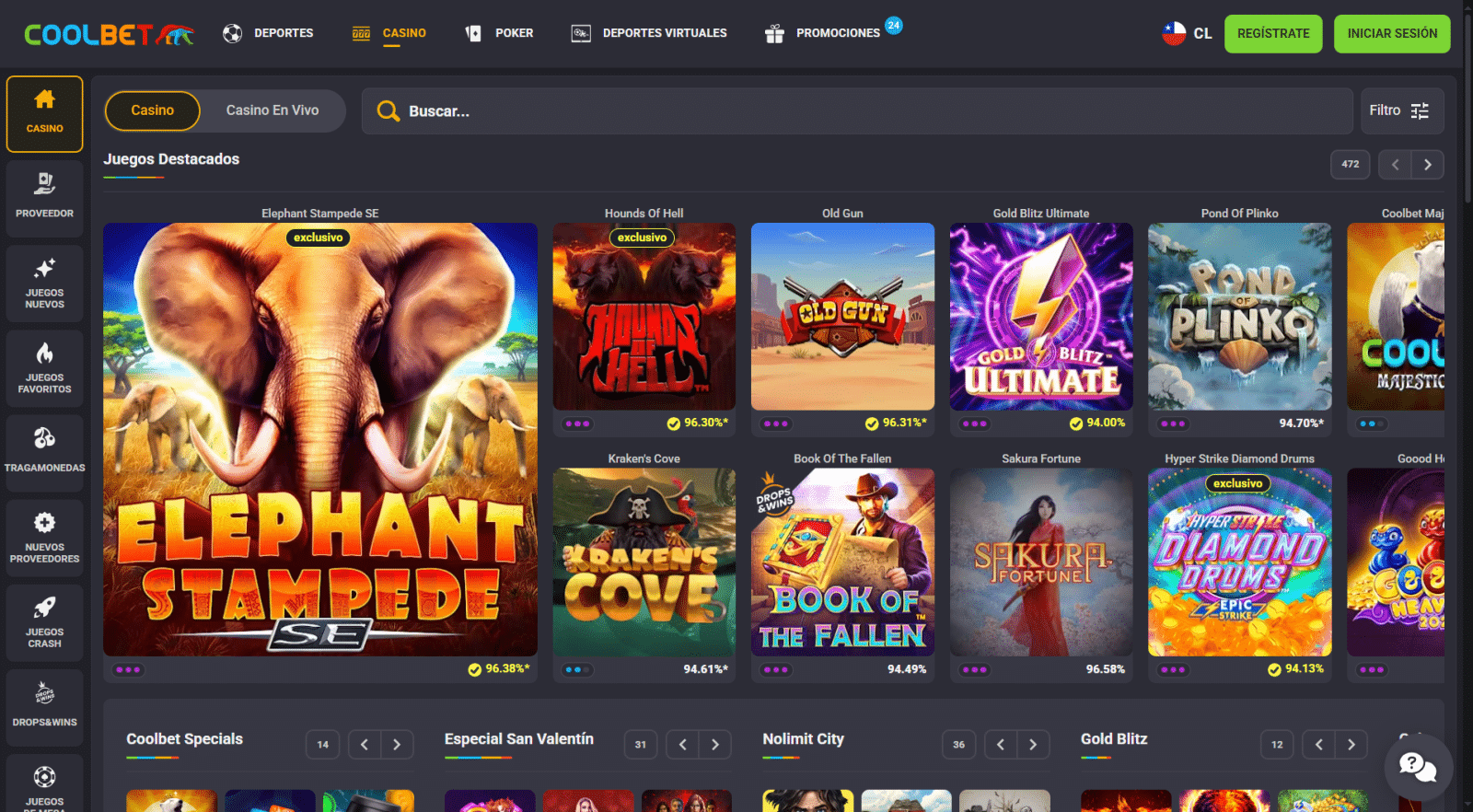The width and height of the screenshot is (1473, 812).
Task: Open Gold Blitz Ultimate game thumbnail
Action: tap(1041, 317)
